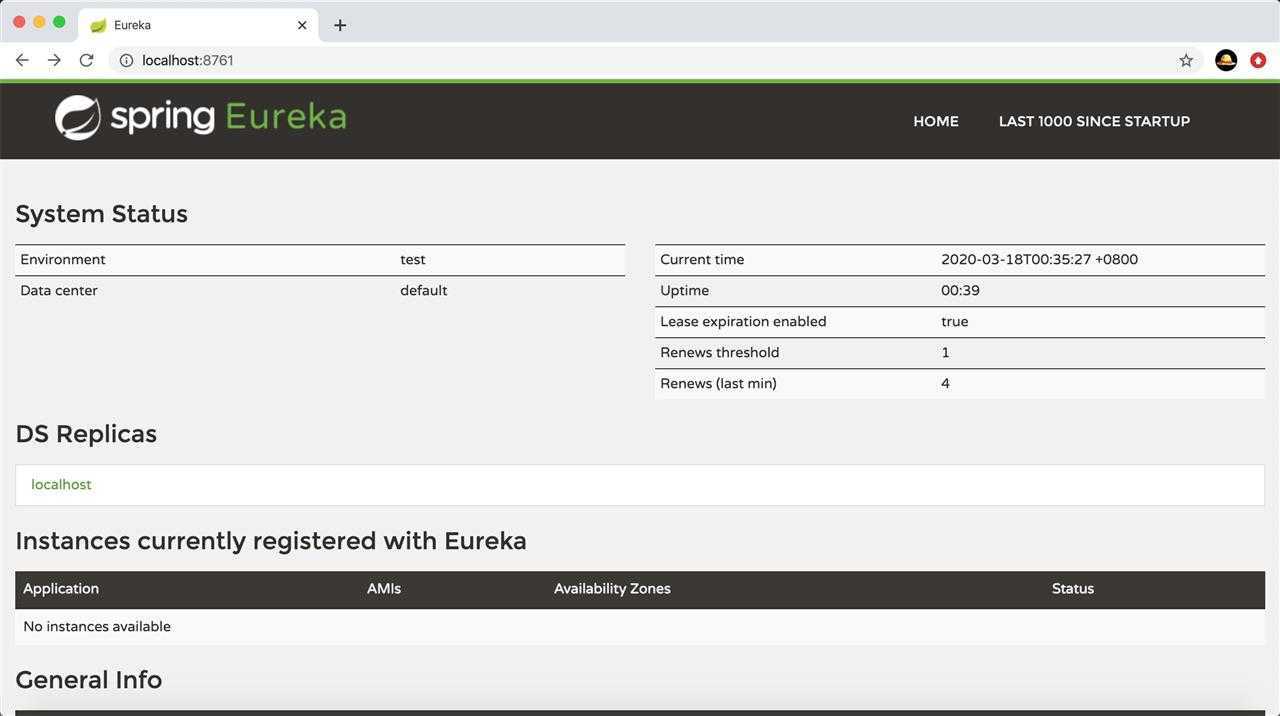Click 'Instances currently registered with Eureka' heading
This screenshot has width=1280, height=716.
point(271,541)
